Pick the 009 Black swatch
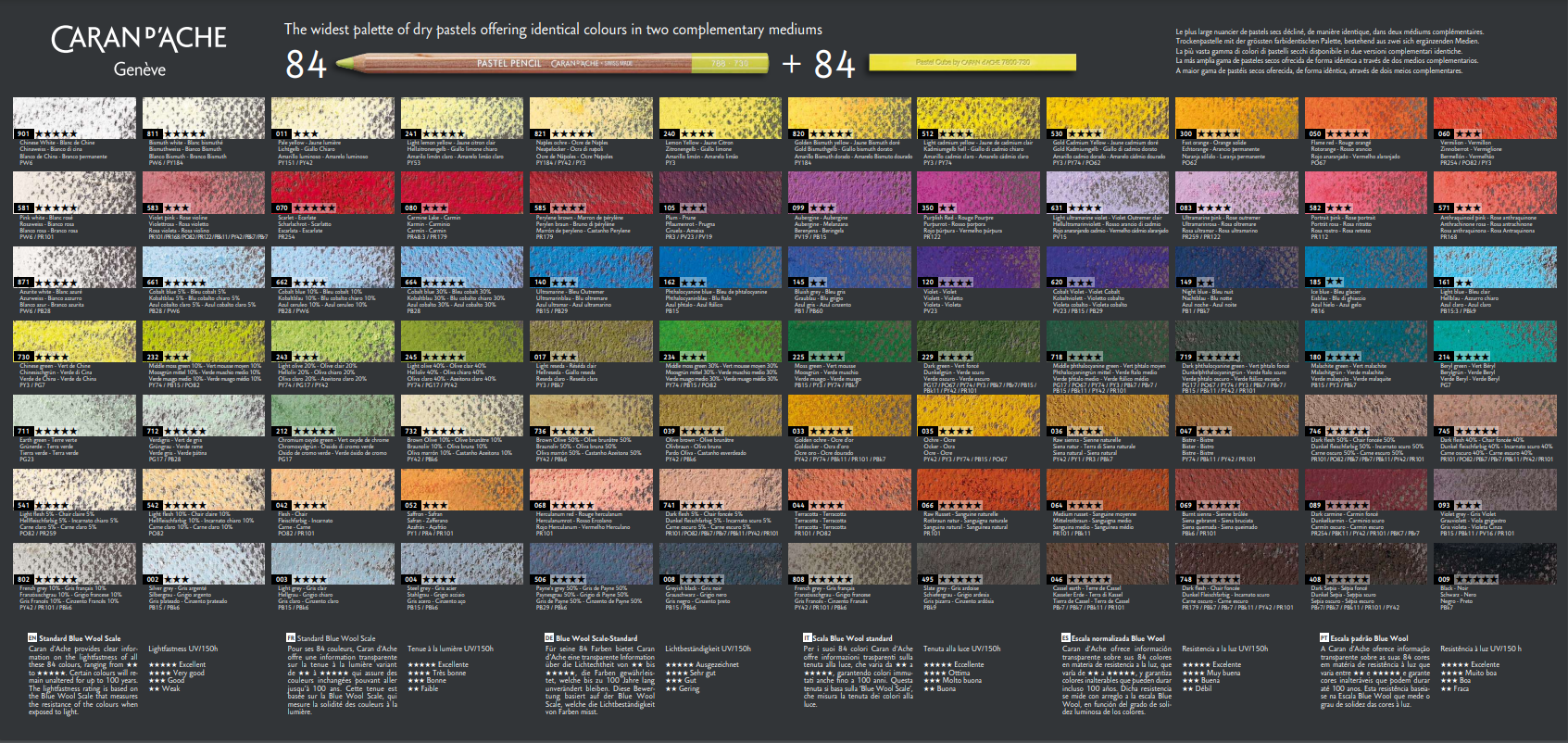Image resolution: width=1568 pixels, height=743 pixels. (x=1495, y=563)
